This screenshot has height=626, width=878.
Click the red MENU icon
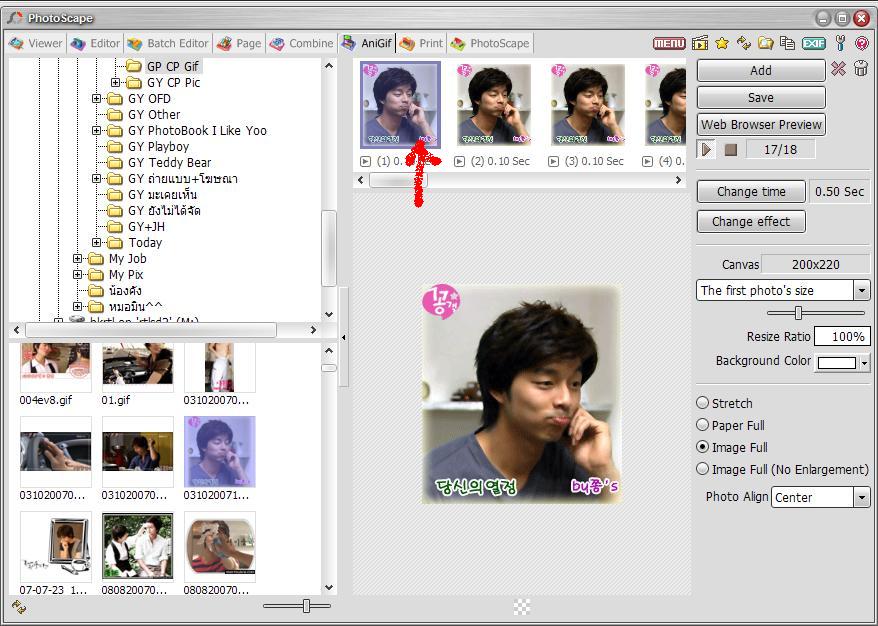(x=669, y=43)
